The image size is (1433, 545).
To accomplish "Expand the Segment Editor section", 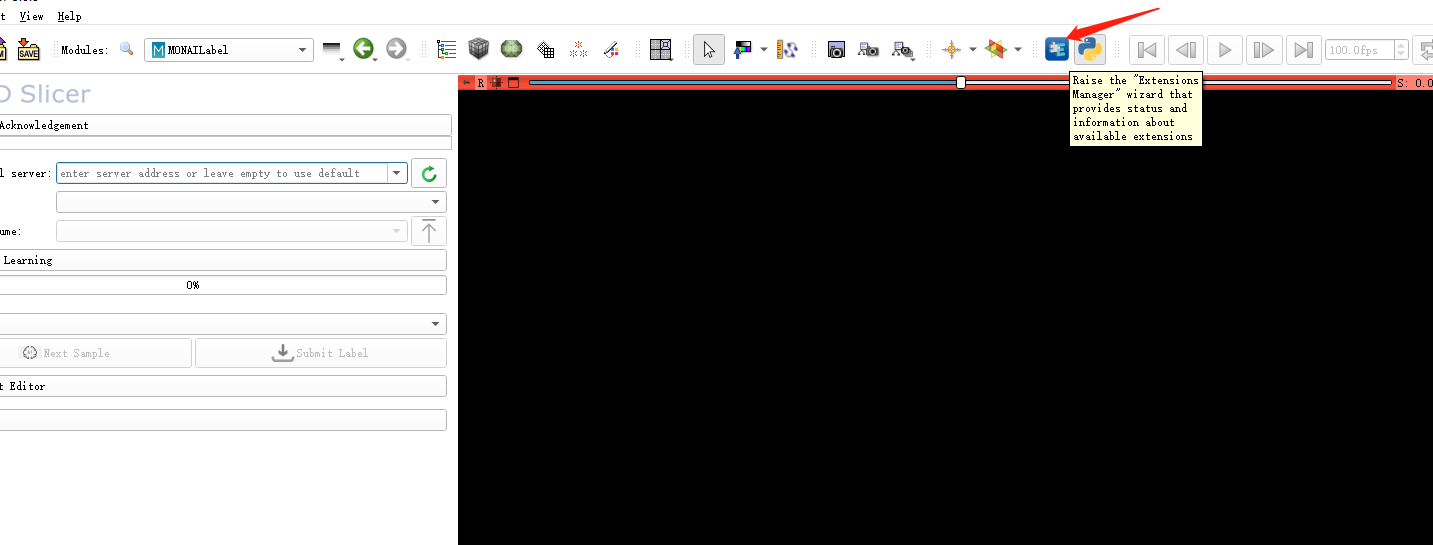I will (222, 386).
